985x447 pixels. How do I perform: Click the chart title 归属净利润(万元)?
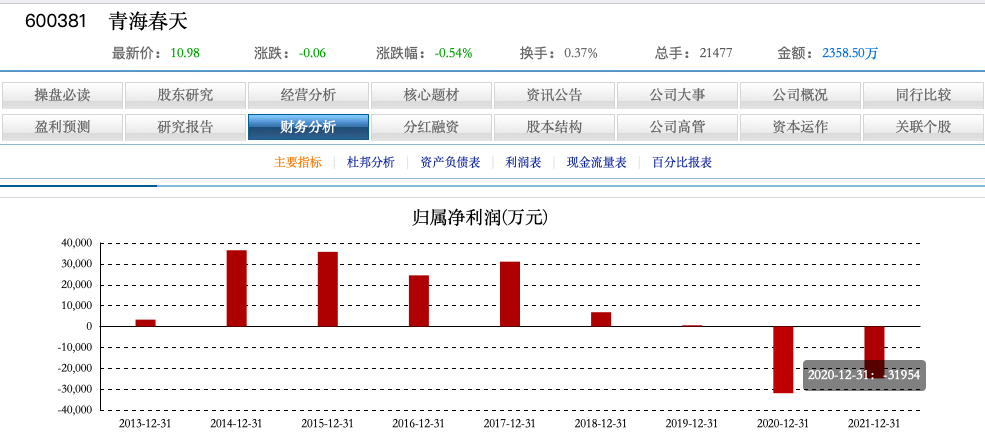click(x=480, y=218)
